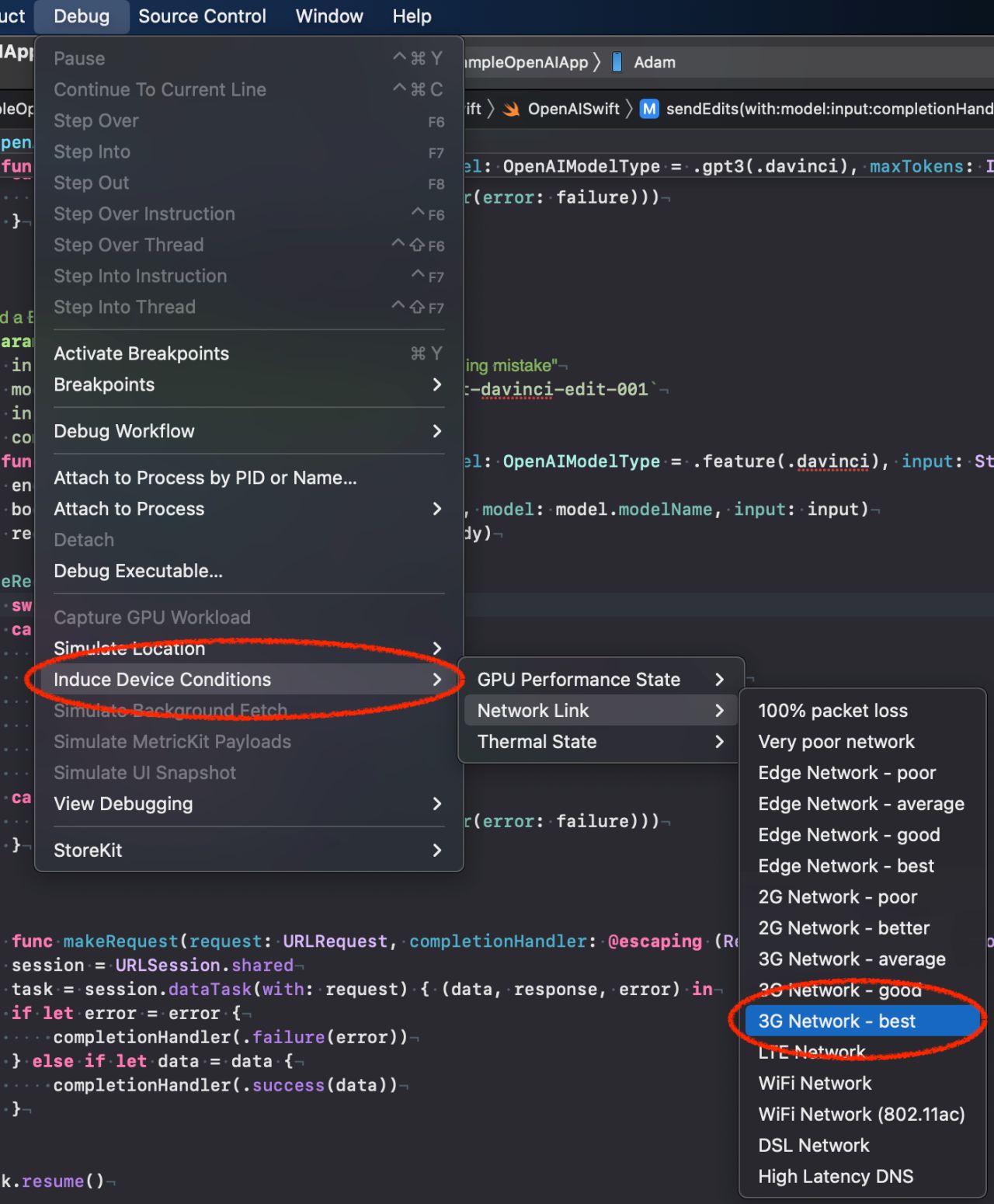Choose Induce Device Conditions

coord(162,679)
